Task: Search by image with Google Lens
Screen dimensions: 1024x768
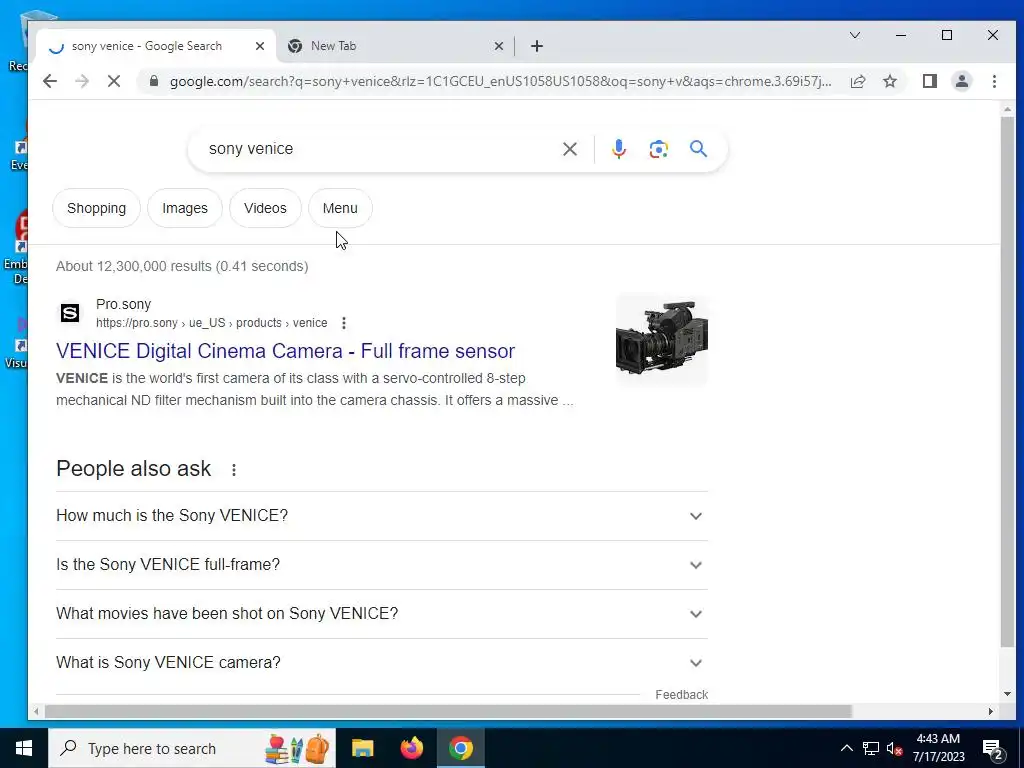Action: [x=658, y=149]
